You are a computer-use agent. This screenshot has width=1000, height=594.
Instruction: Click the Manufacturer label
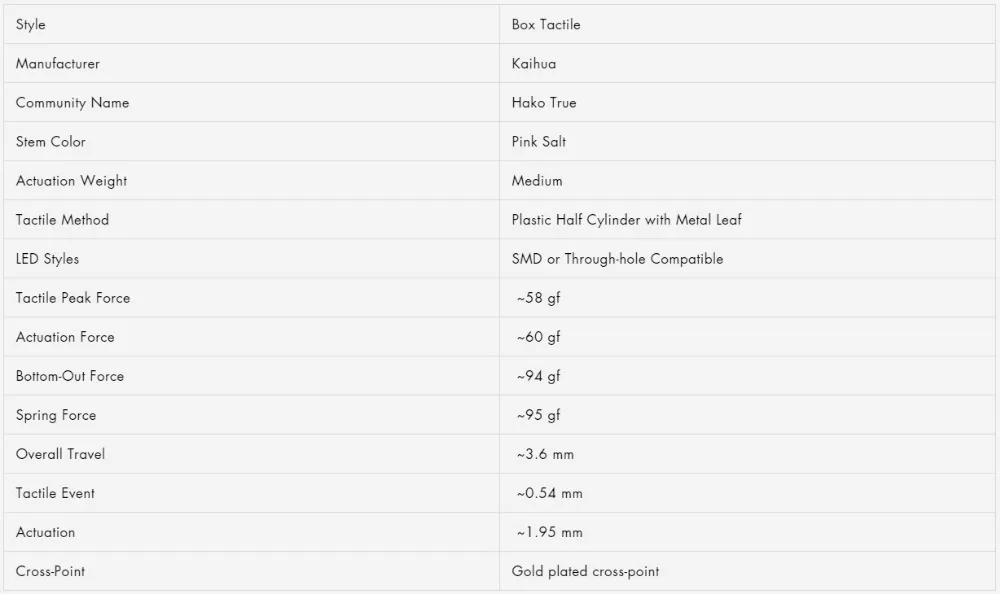(57, 64)
